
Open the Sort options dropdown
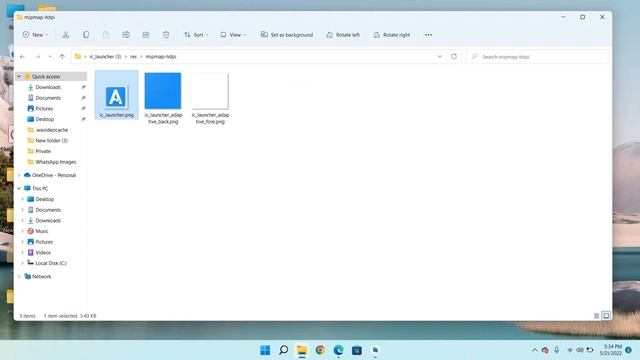click(x=196, y=35)
